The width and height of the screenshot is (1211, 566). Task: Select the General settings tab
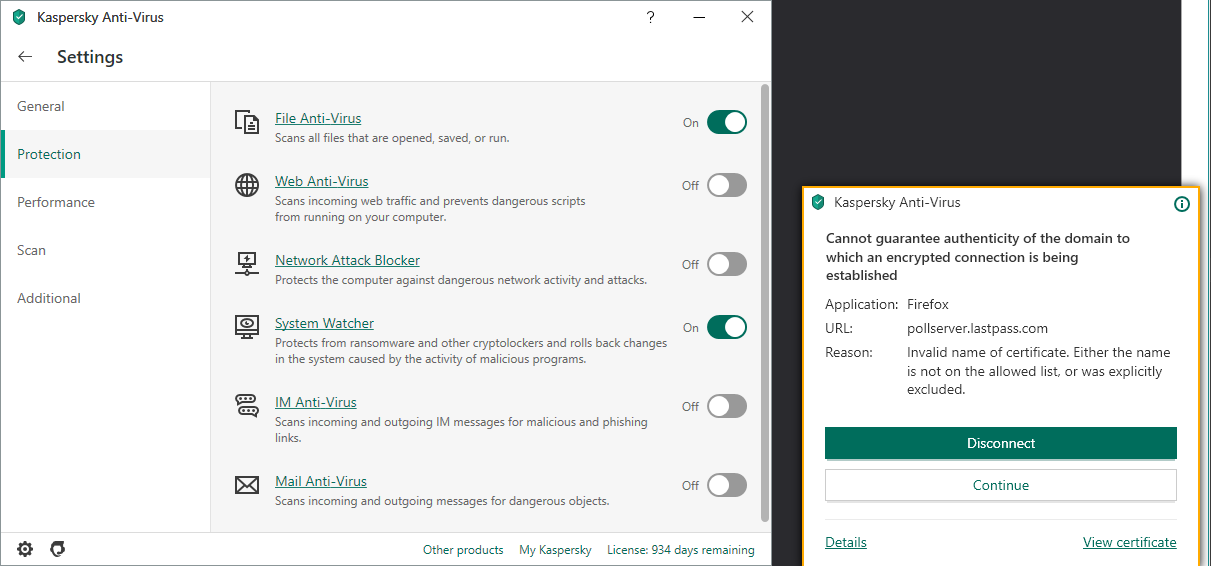click(105, 106)
